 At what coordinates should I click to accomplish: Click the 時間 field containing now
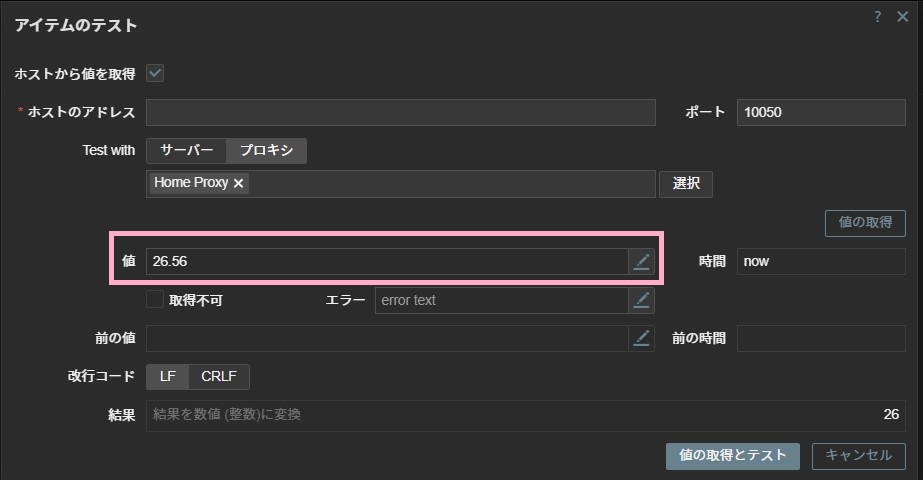pos(820,262)
